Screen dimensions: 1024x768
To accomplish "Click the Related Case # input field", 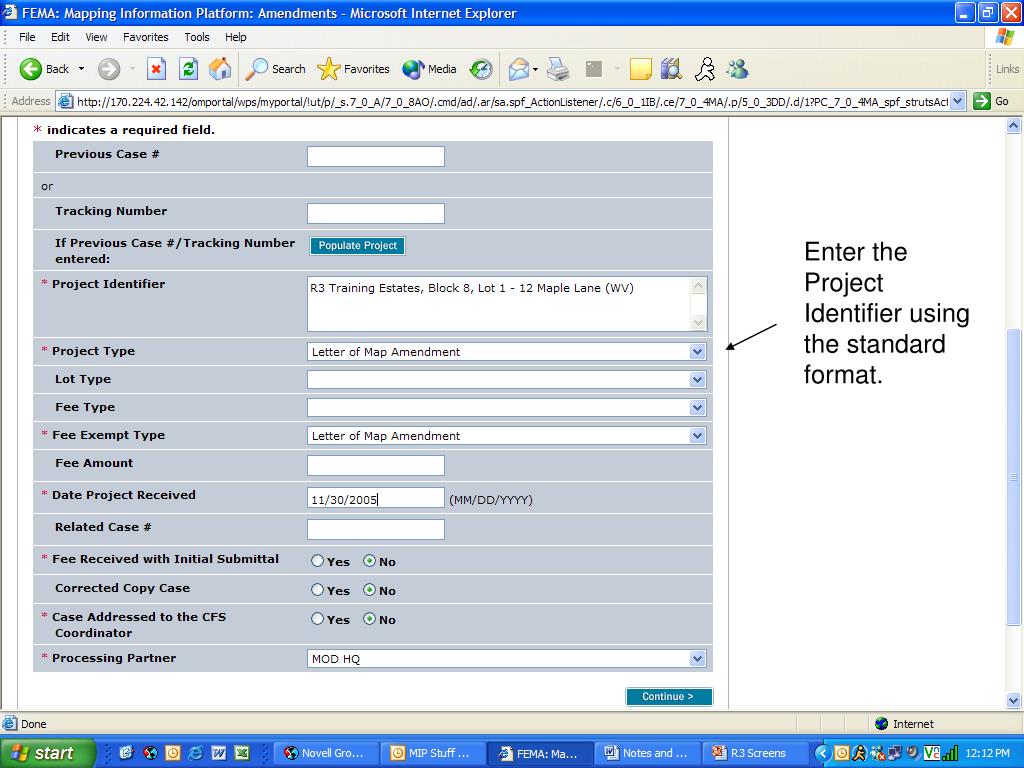I will click(376, 529).
